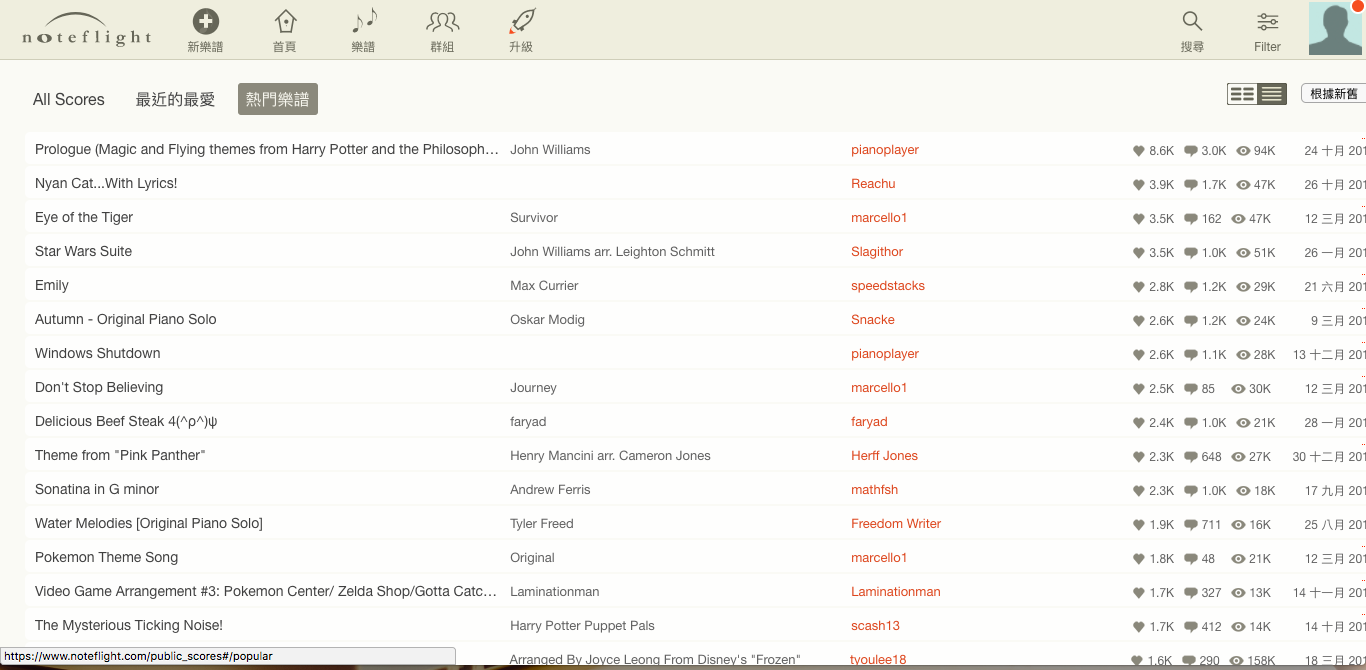Visit the scash13 user profile

[875, 626]
